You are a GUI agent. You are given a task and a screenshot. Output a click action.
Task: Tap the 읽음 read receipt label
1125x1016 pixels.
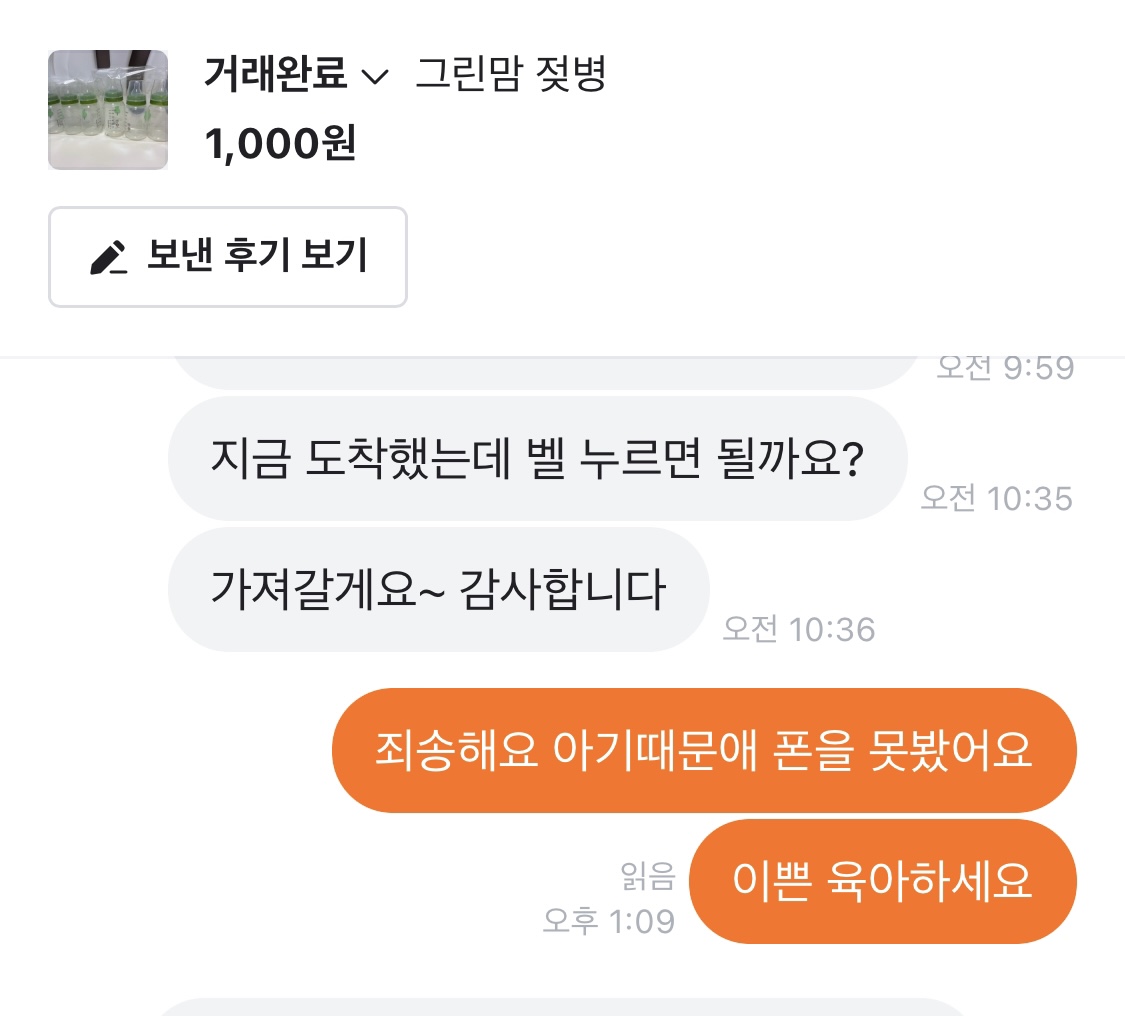648,878
